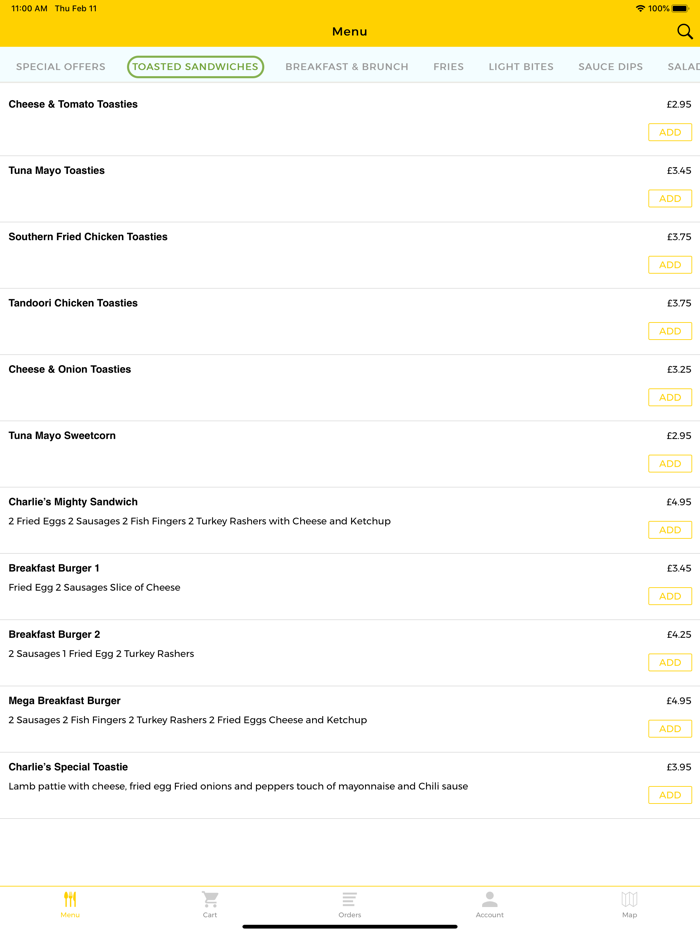Select the Breakfast & Brunch category

tap(347, 67)
